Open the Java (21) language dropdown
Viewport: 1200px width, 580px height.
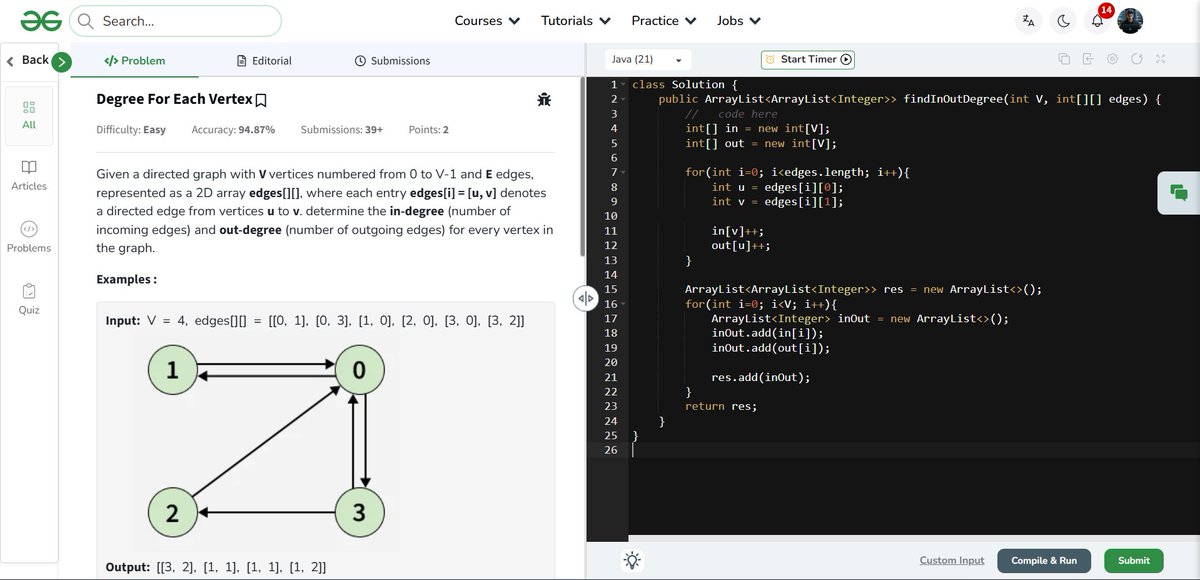647,59
